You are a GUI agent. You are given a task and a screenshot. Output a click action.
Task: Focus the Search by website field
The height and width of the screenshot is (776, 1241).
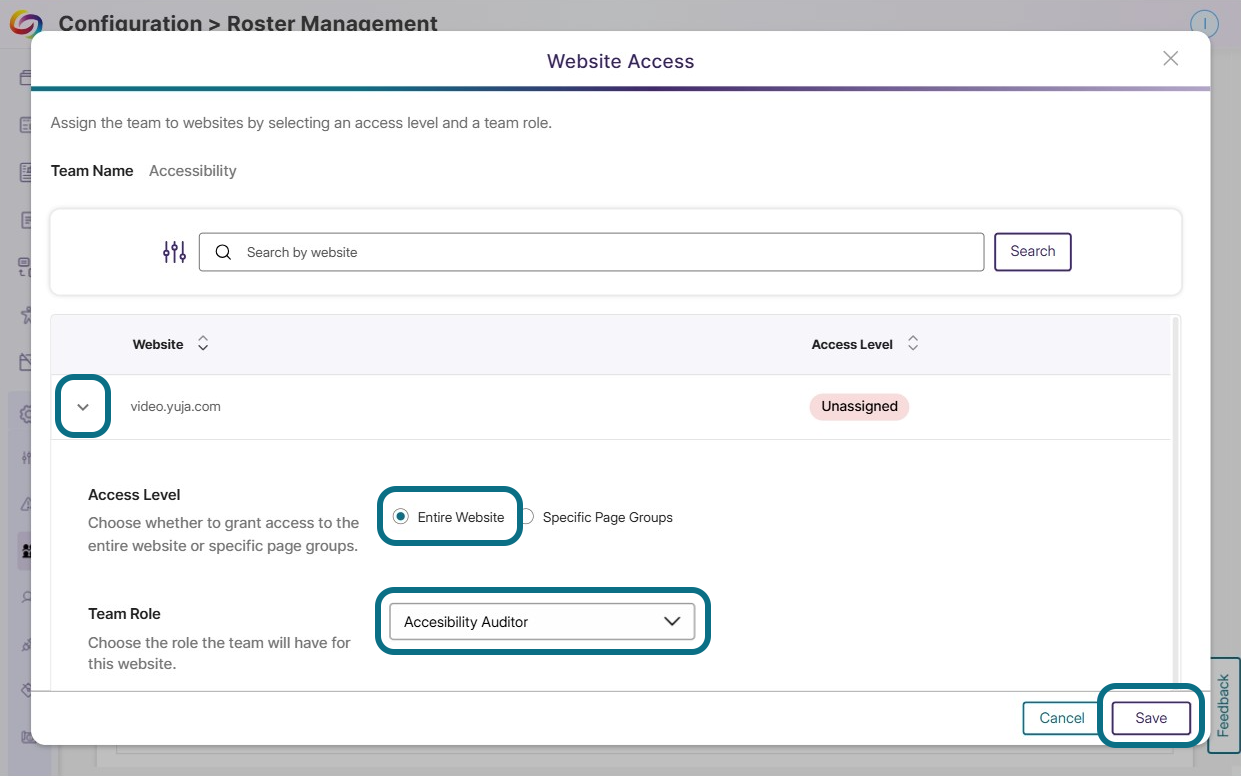[x=592, y=252]
